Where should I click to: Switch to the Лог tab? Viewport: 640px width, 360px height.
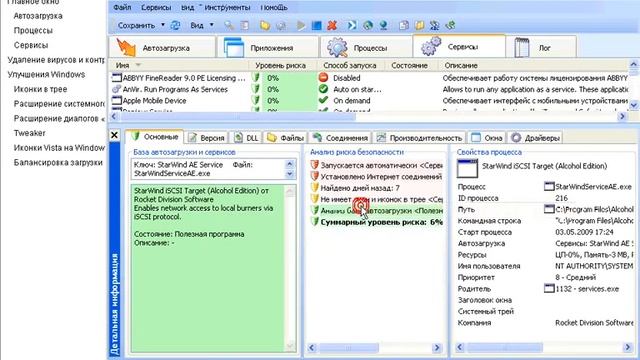click(541, 47)
